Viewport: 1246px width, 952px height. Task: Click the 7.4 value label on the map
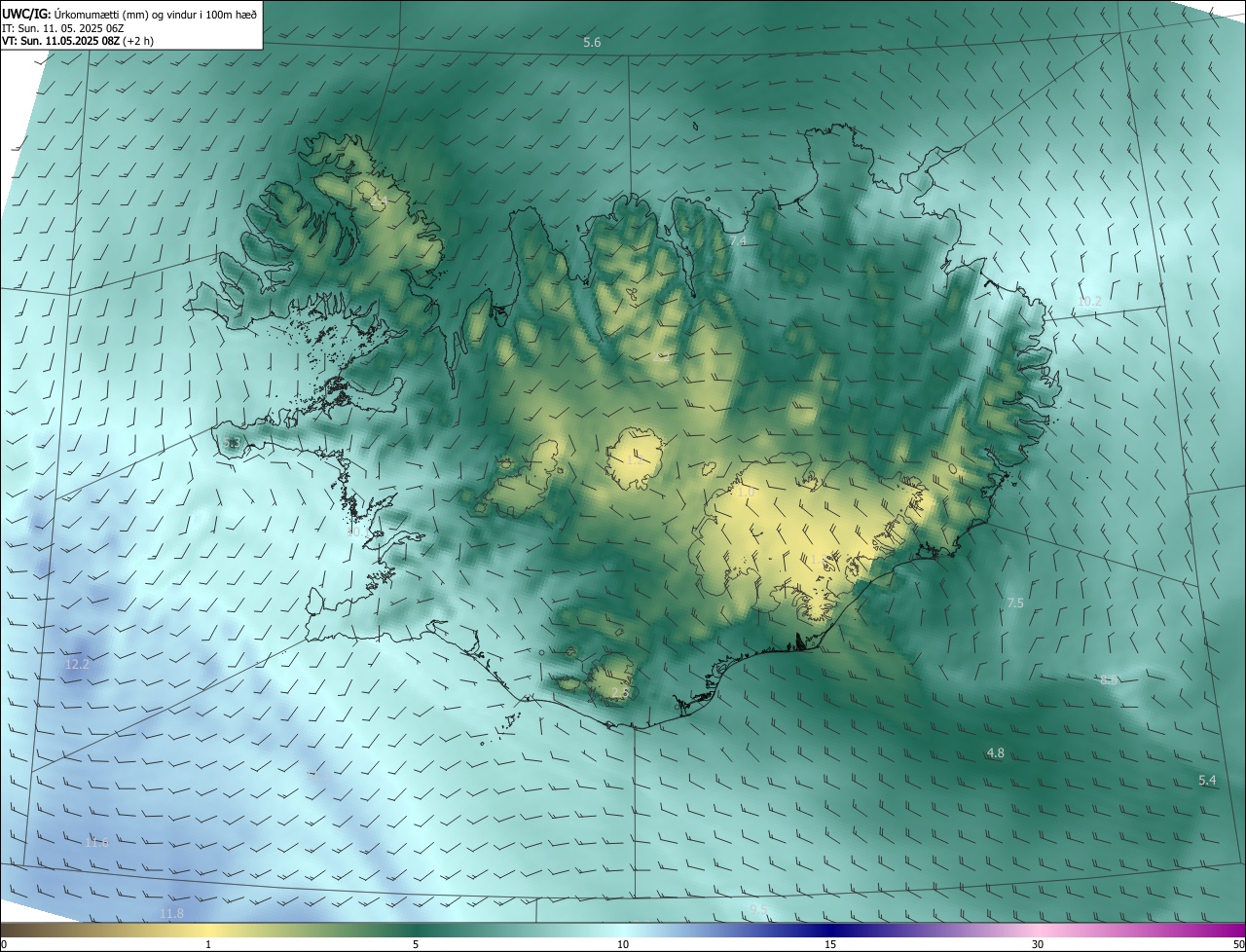[x=737, y=240]
